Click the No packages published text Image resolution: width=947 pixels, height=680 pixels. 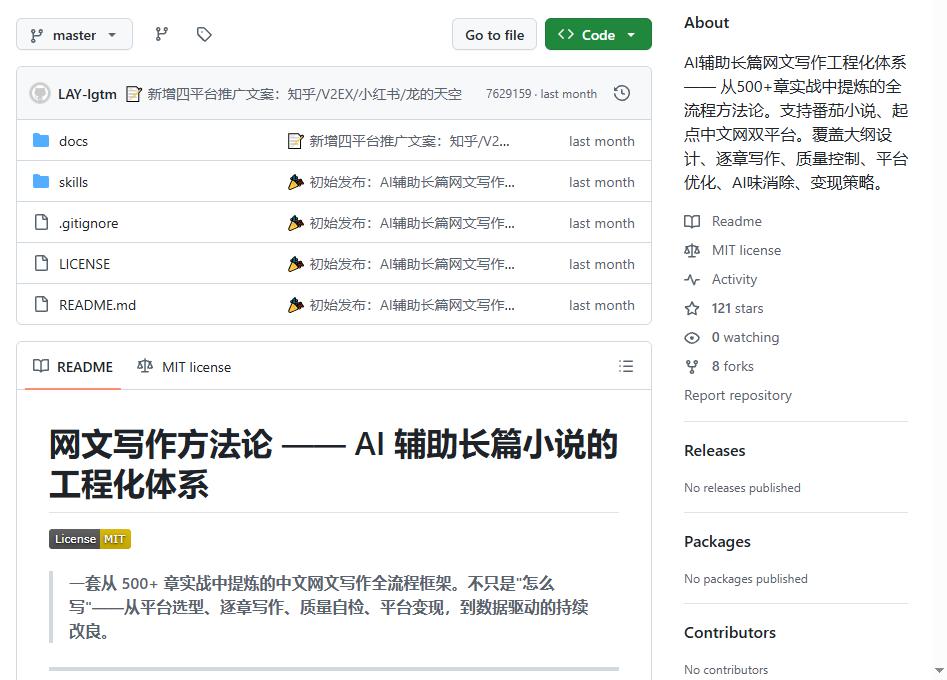coord(745,579)
